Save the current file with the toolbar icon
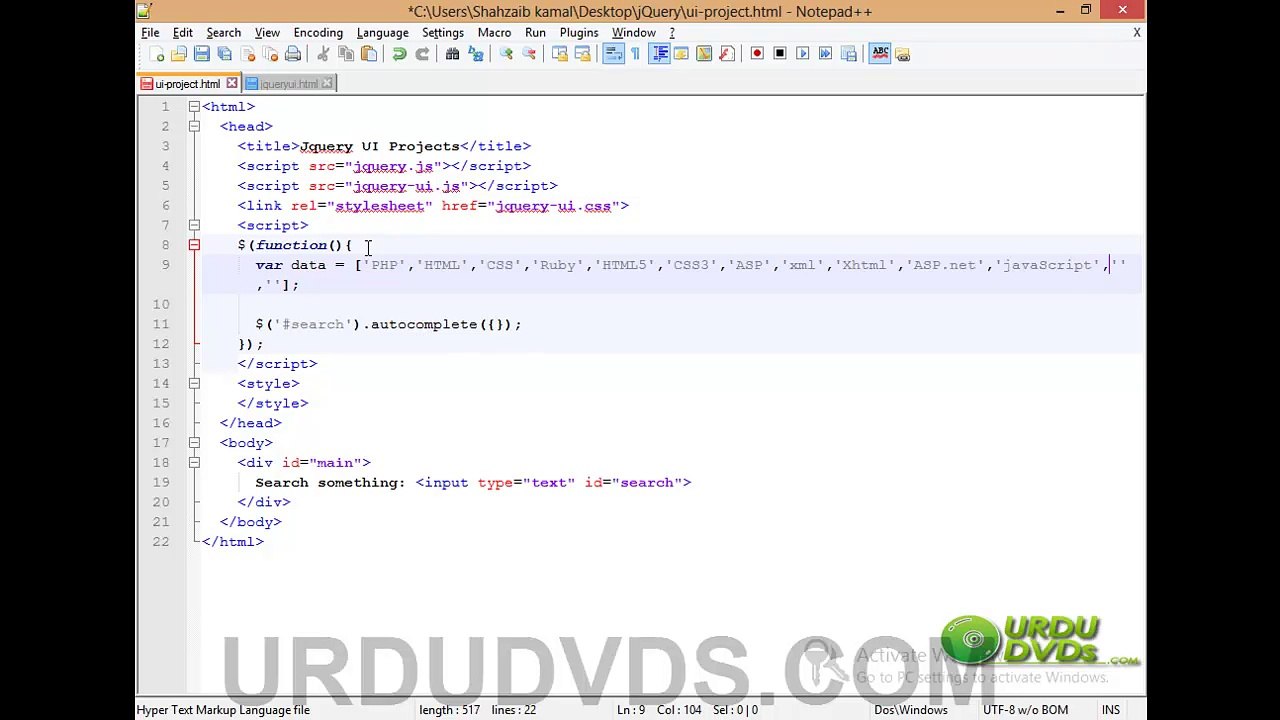The height and width of the screenshot is (720, 1280). coord(202,54)
